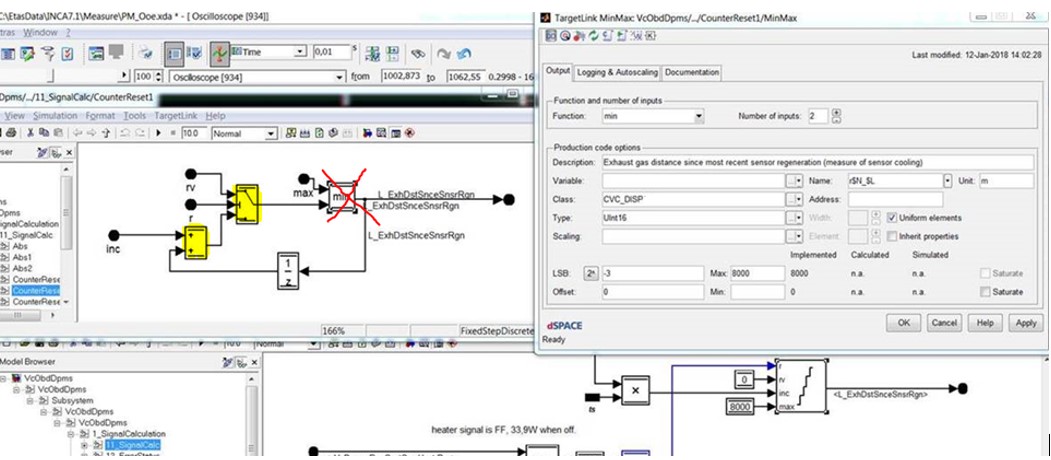Open the TargetLink menu

point(175,116)
